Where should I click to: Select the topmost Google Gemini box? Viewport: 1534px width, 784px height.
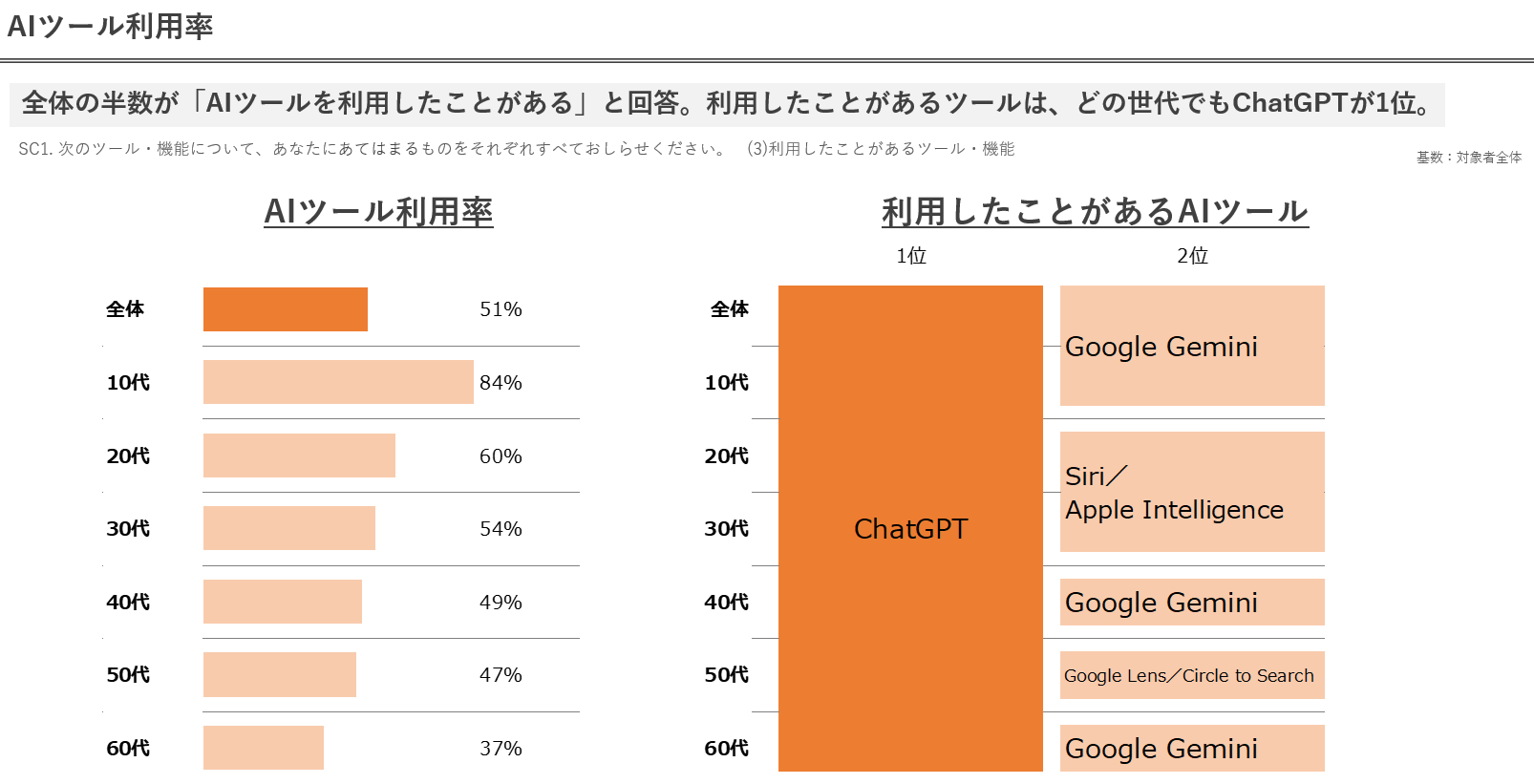[1191, 346]
